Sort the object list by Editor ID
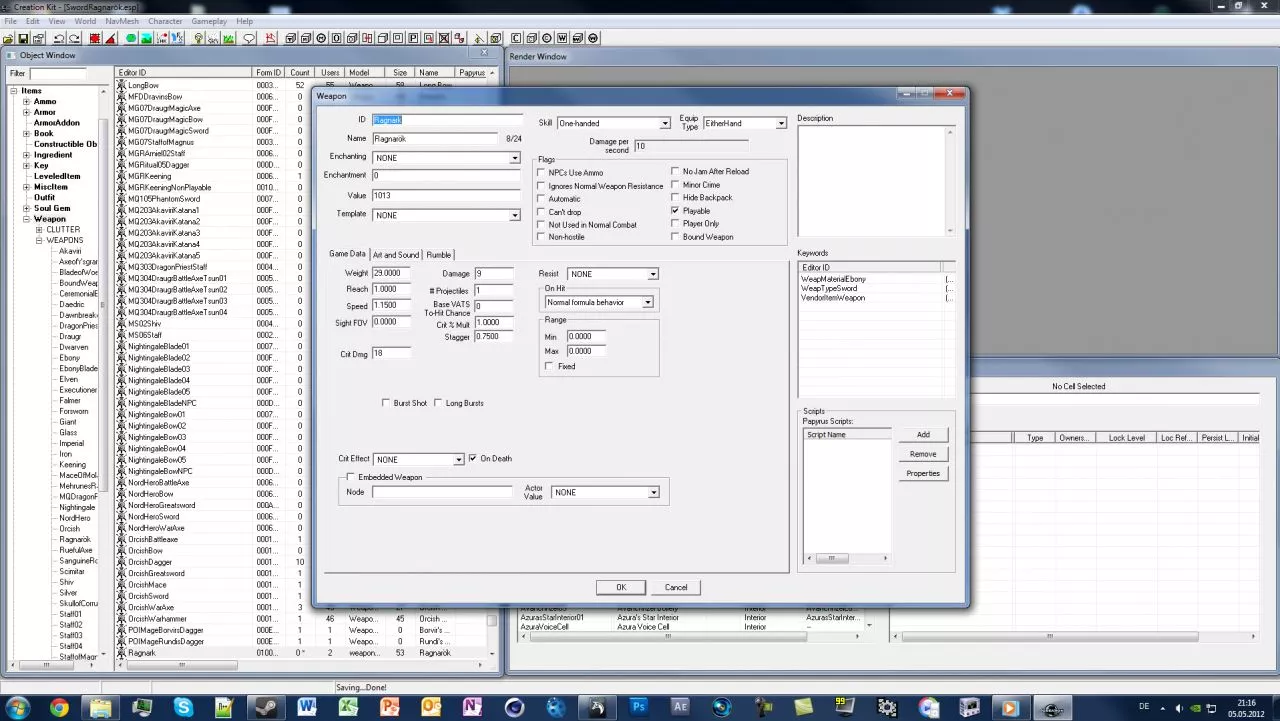 click(x=184, y=73)
